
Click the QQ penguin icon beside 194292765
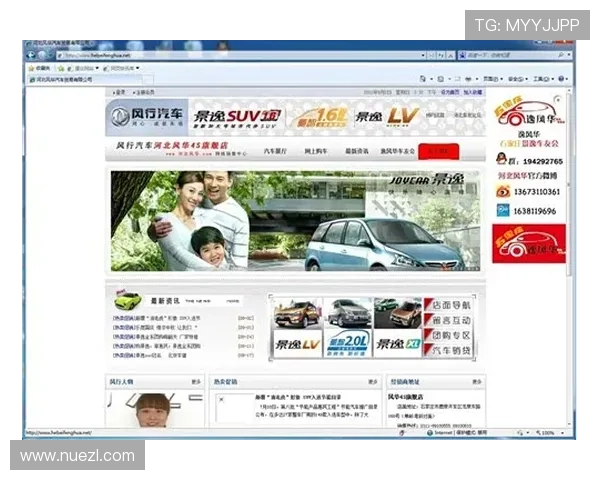tap(500, 160)
